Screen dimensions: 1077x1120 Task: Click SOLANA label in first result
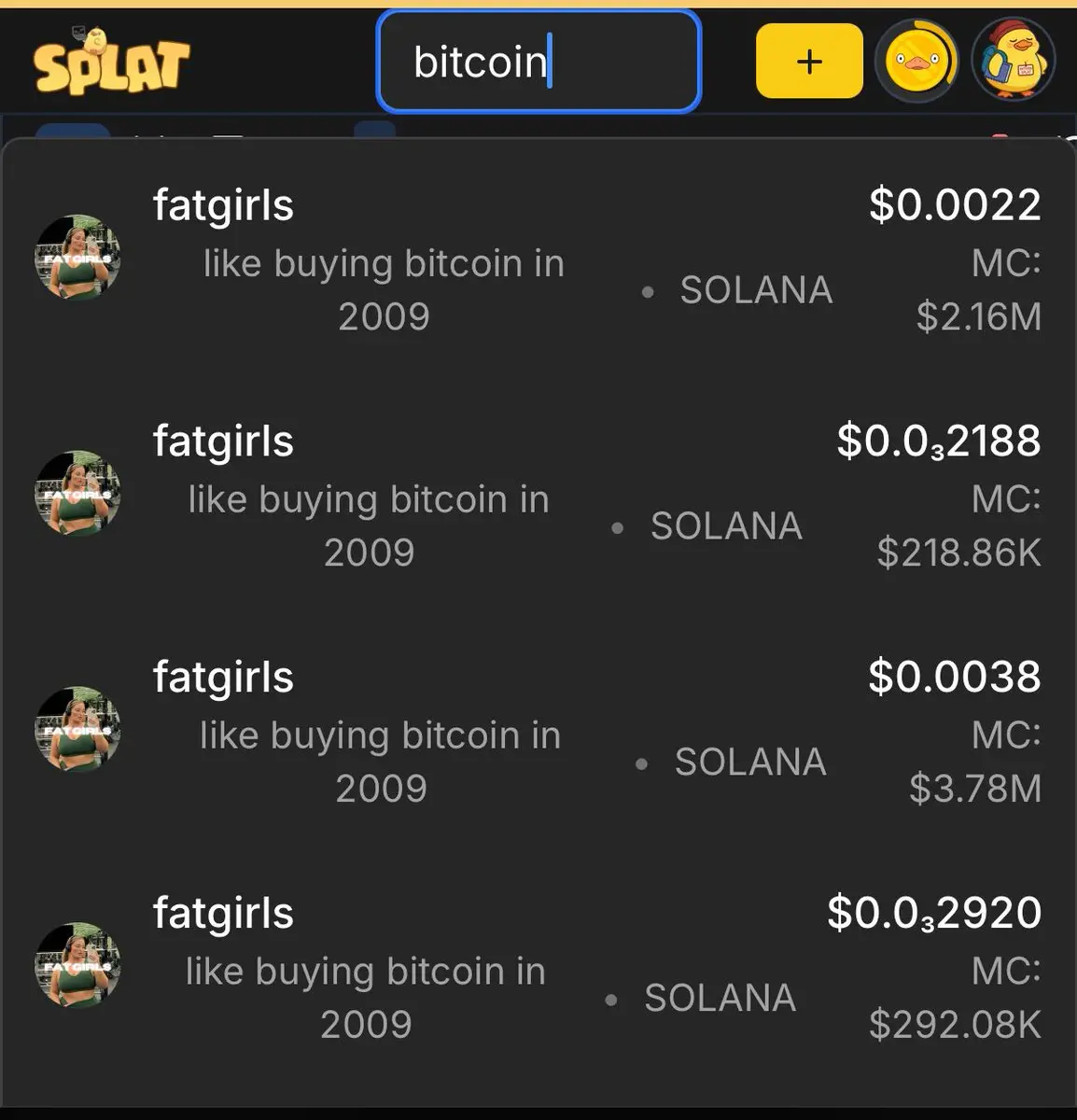(x=756, y=290)
